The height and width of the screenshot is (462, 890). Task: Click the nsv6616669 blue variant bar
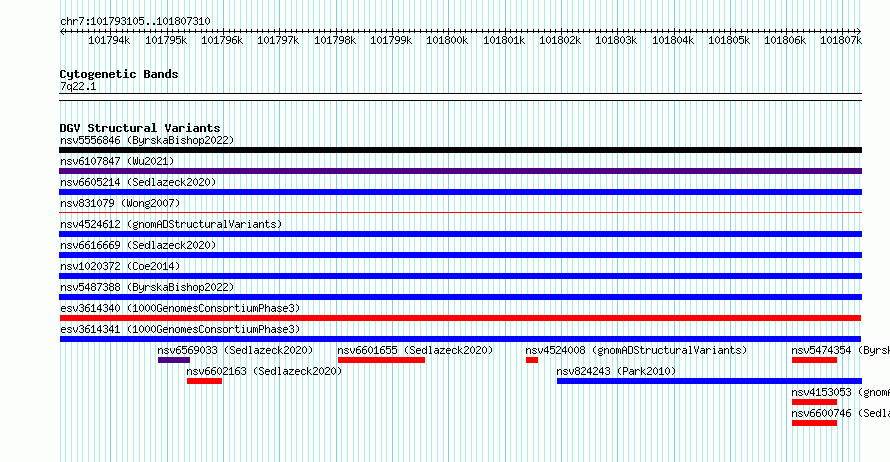coord(460,255)
